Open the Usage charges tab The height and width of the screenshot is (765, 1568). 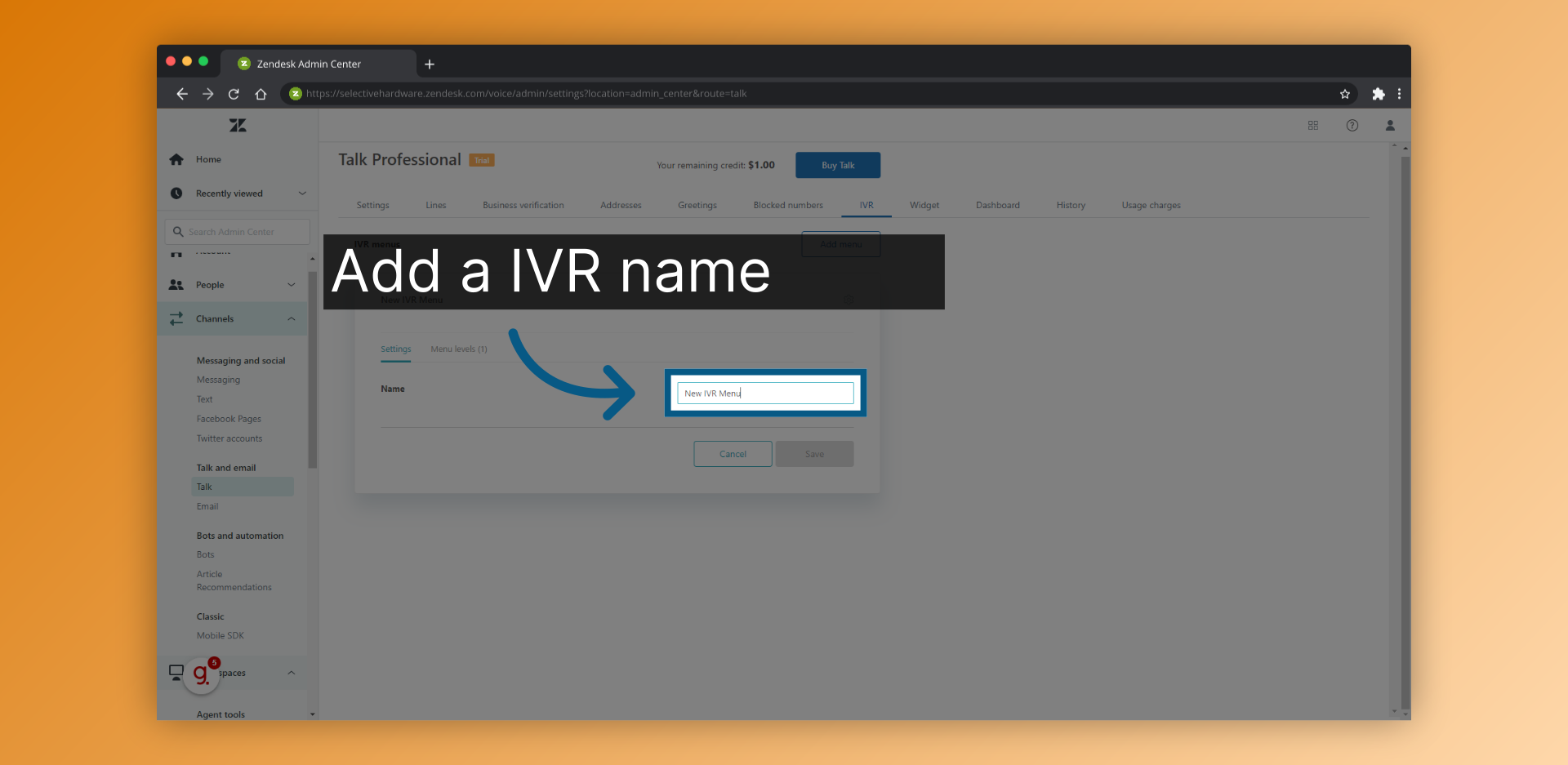(x=1151, y=205)
